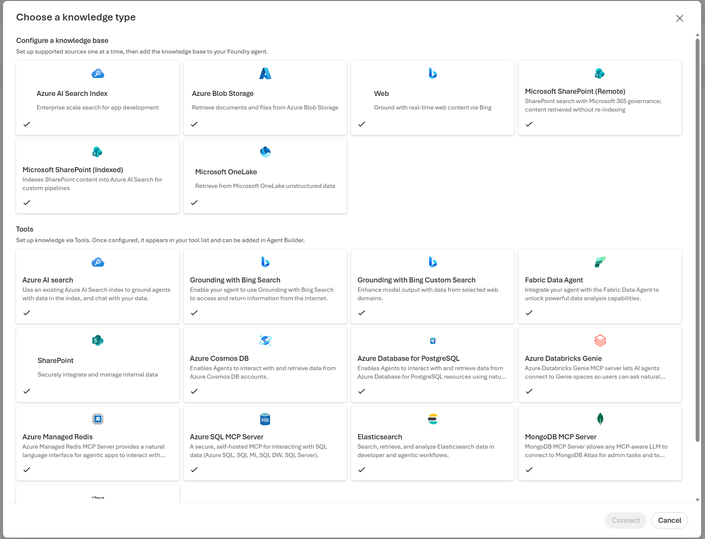Click the Microsoft SharePoint (Indexed) icon

click(97, 151)
